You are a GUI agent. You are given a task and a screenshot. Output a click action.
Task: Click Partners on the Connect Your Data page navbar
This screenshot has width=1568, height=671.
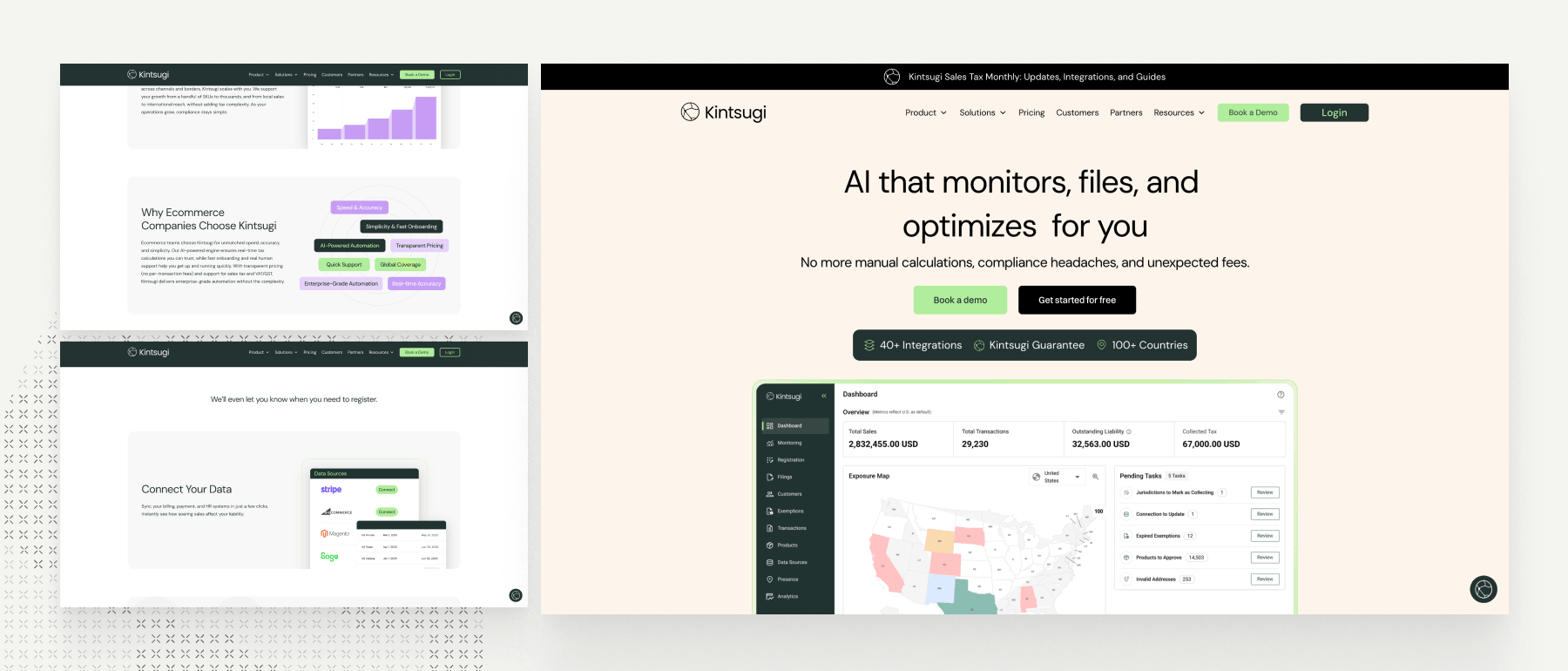(355, 352)
